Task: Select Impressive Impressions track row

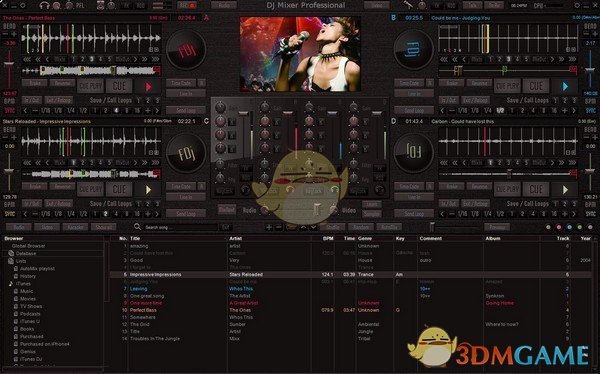Action: point(350,274)
